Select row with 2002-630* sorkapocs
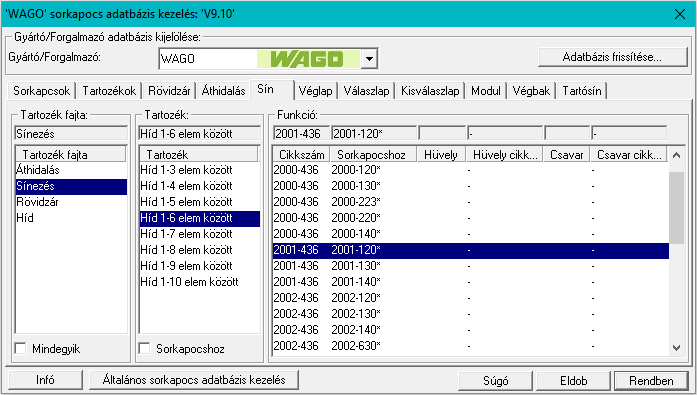This screenshot has width=697, height=395. (x=470, y=346)
